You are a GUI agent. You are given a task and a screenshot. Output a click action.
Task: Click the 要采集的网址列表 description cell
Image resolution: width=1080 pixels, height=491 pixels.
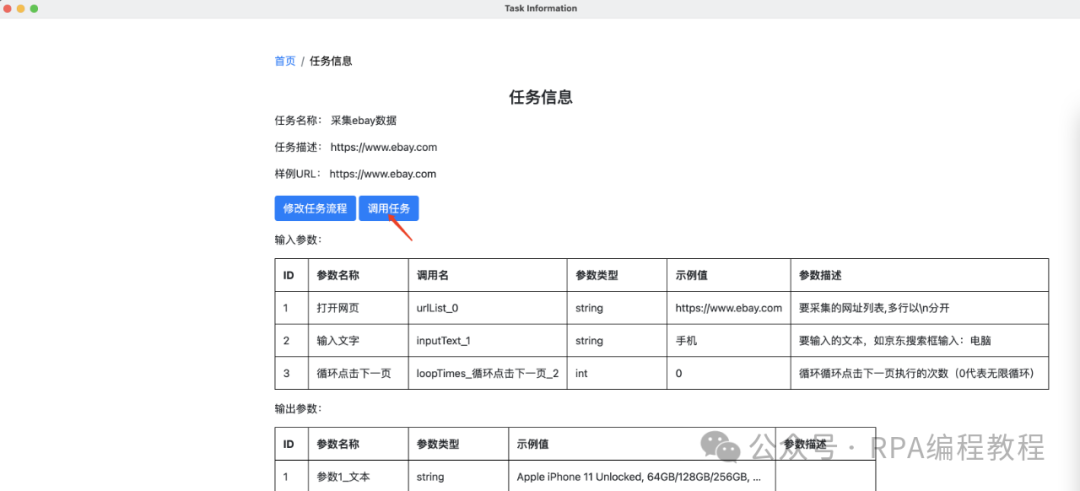920,308
